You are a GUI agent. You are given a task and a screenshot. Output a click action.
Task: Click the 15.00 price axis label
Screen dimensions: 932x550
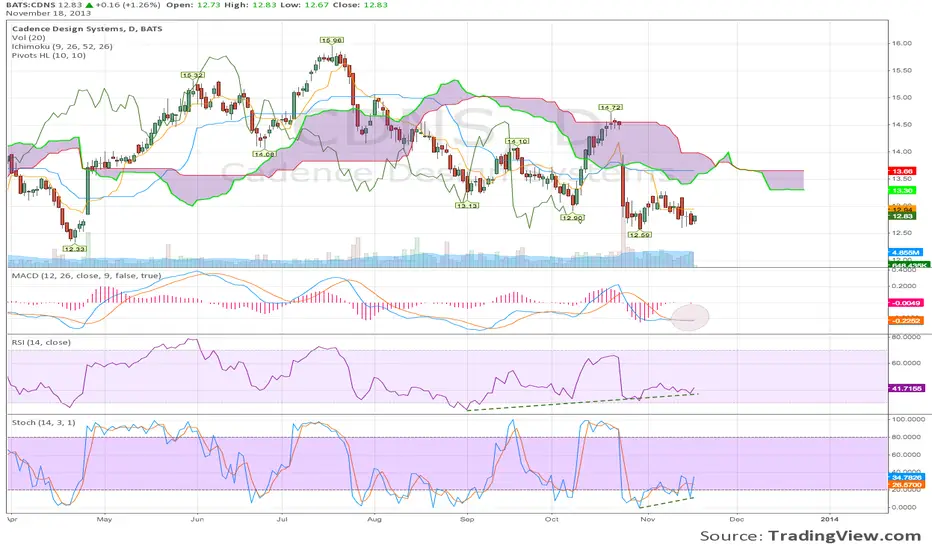[x=902, y=98]
